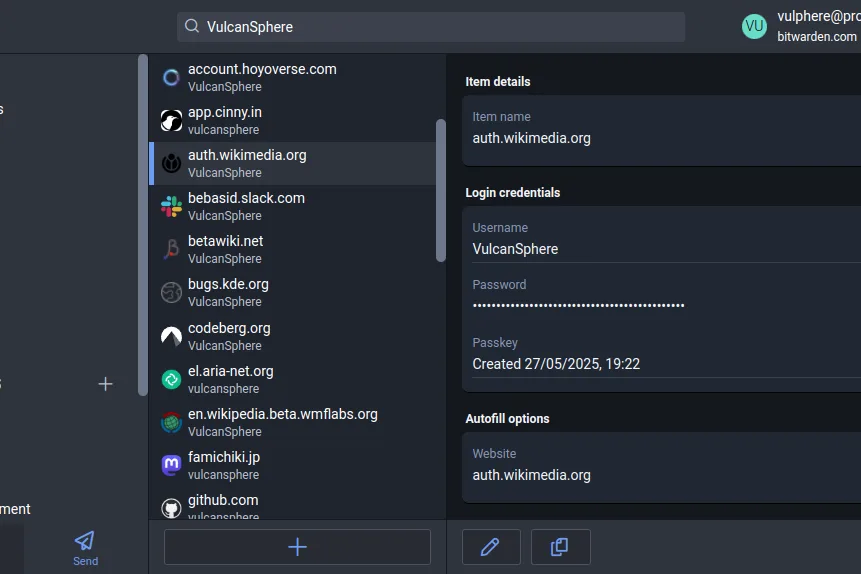Click the plus icon in left sidebar
Screen dimensions: 861x574
105,384
